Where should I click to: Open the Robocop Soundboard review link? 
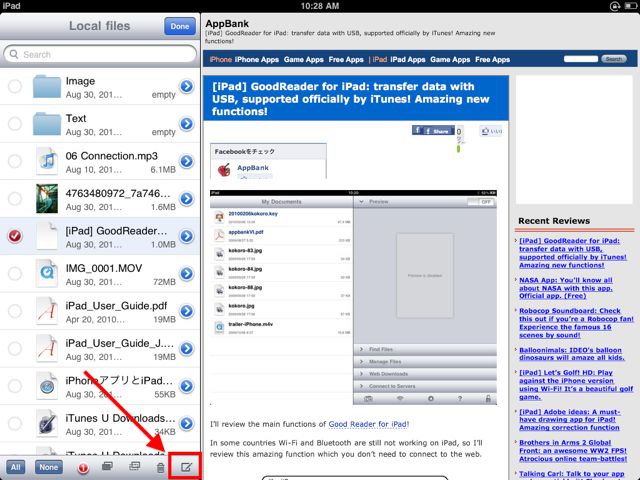tap(576, 323)
